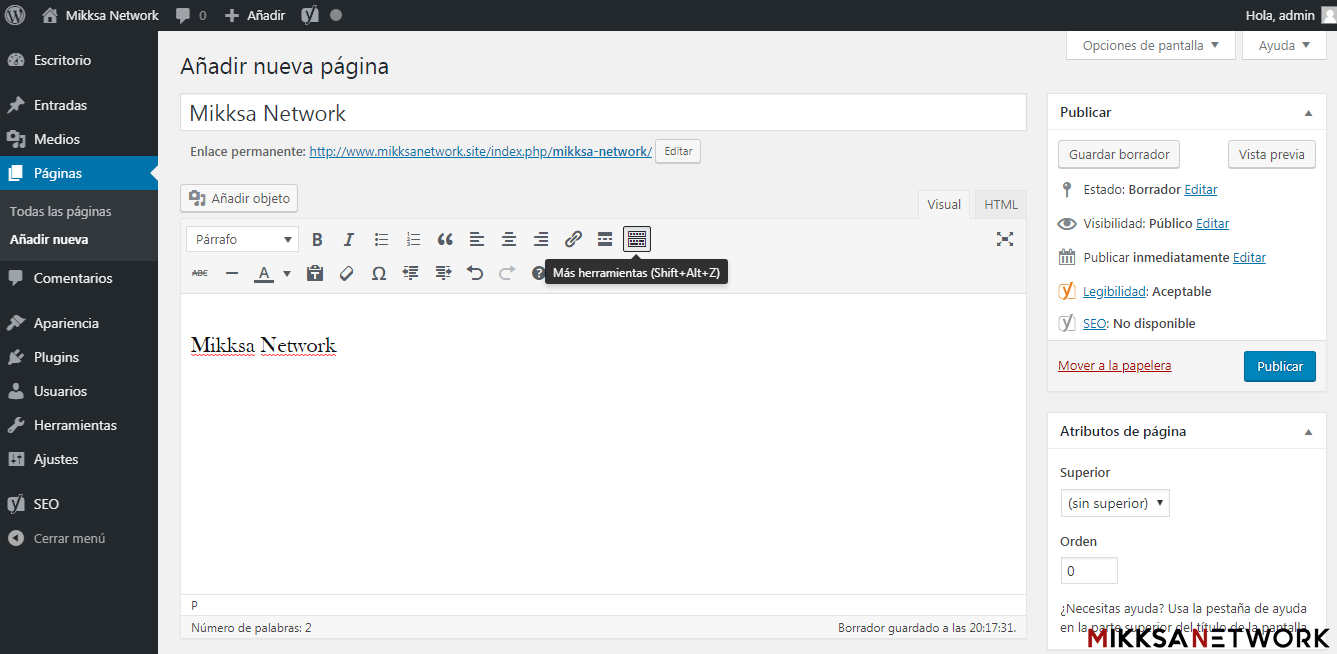Open Plugins in the sidebar menu
This screenshot has height=654, width=1337.
point(56,357)
